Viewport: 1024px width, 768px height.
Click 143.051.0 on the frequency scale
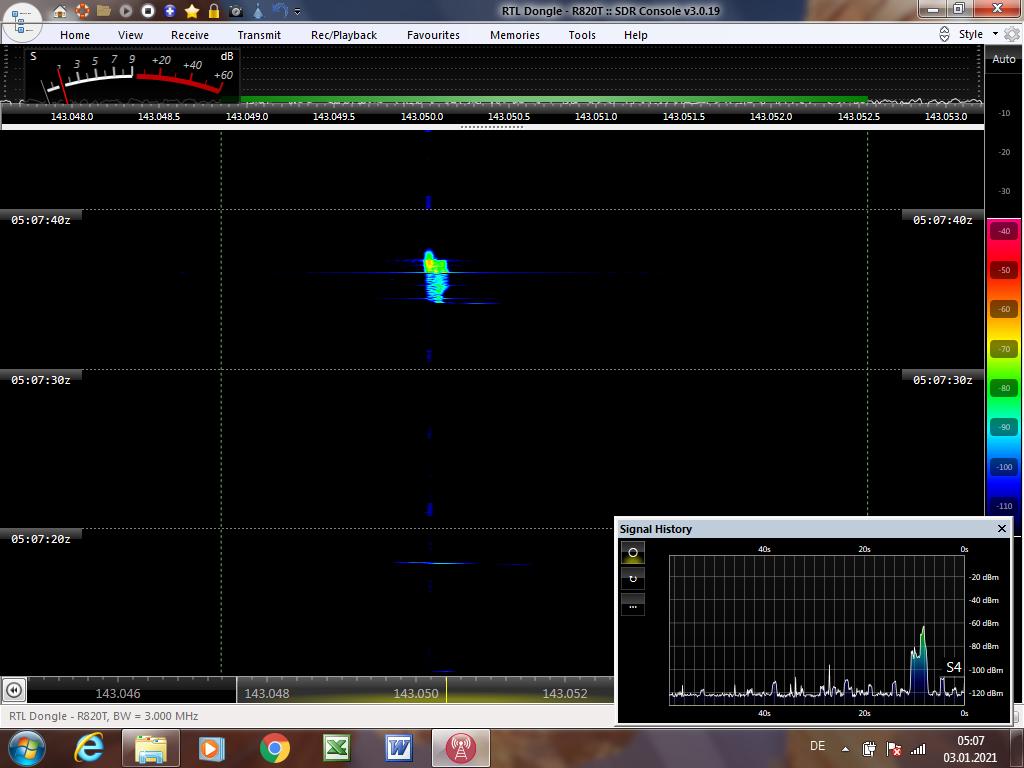pyautogui.click(x=596, y=116)
